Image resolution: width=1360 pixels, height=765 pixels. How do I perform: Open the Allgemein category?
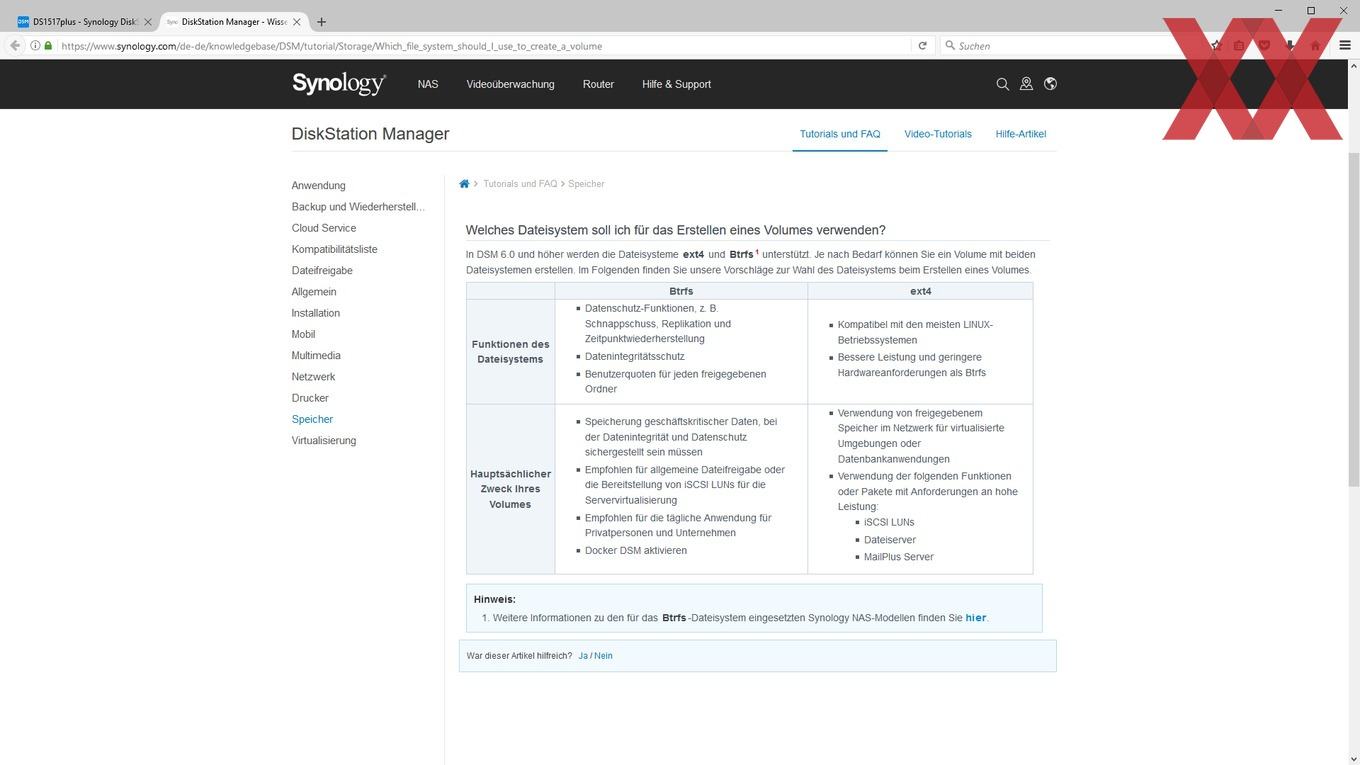(x=314, y=292)
